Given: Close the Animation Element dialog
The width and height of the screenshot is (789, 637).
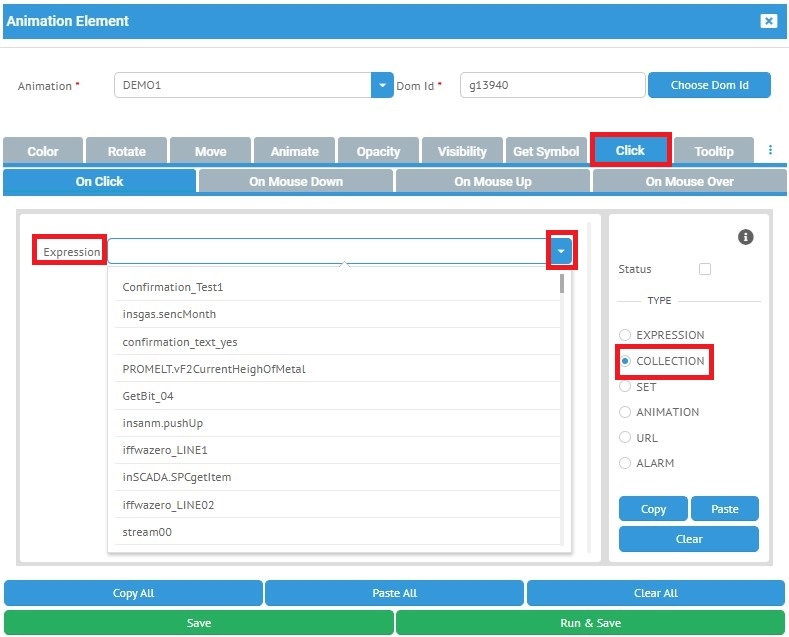Looking at the screenshot, I should 768,21.
